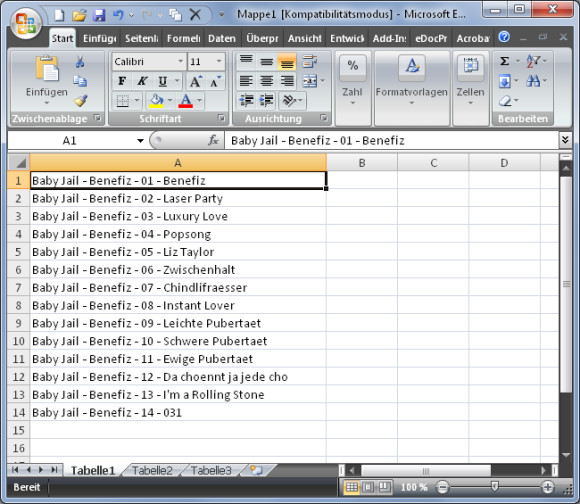The width and height of the screenshot is (580, 504).
Task: Open the Office button menu
Action: pos(26,23)
